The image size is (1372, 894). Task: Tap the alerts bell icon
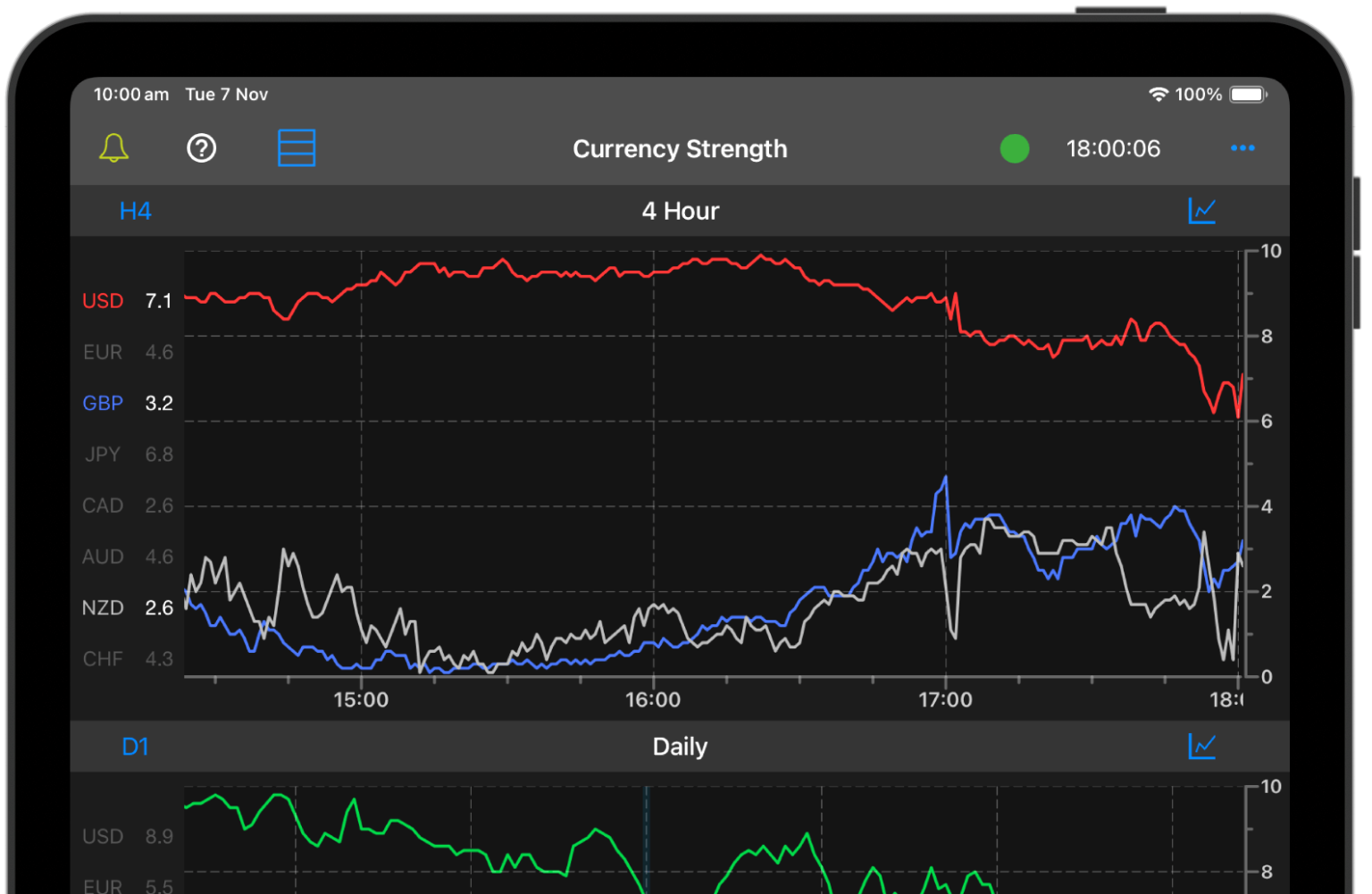[113, 148]
